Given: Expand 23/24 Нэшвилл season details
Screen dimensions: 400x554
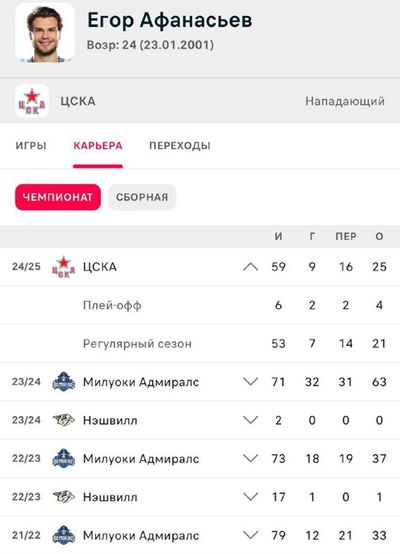Looking at the screenshot, I should point(251,420).
